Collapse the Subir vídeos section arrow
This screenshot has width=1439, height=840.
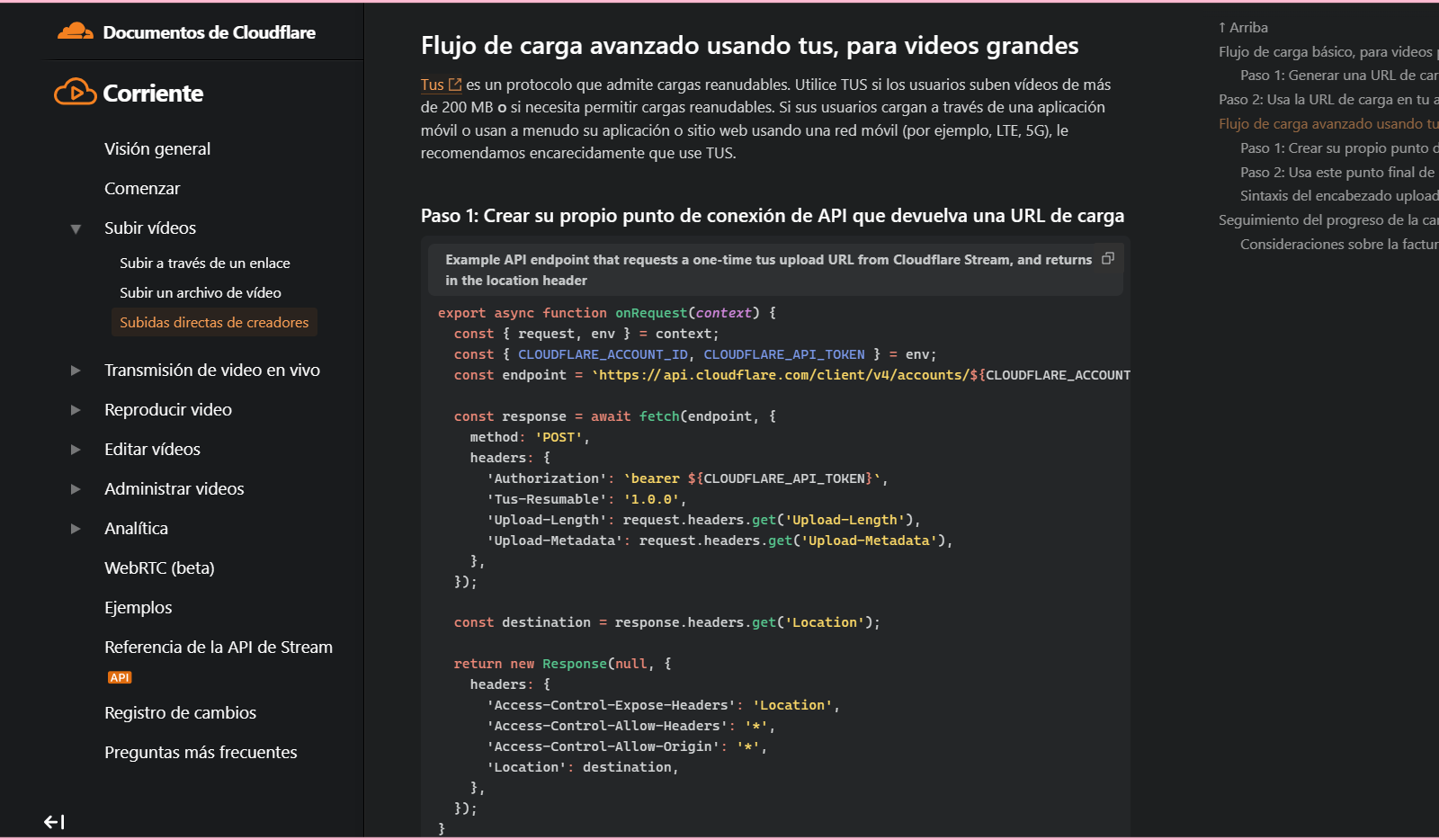[x=76, y=228]
